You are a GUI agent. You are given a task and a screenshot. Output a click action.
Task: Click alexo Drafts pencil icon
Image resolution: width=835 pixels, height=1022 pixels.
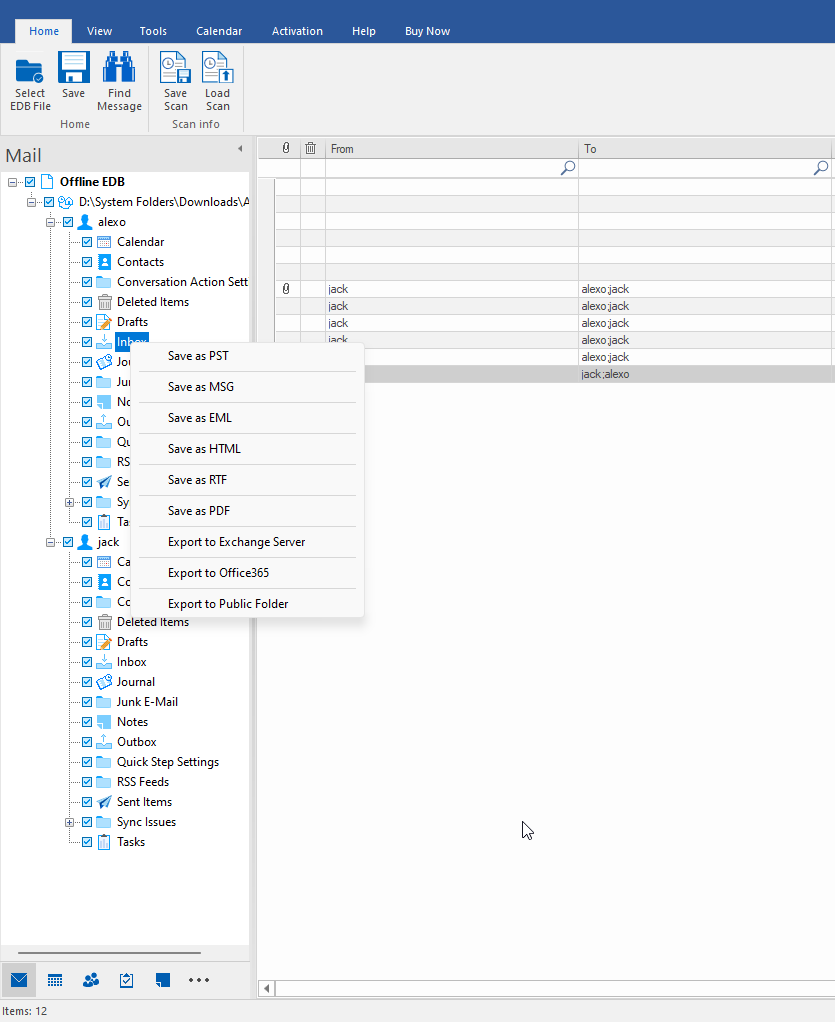tap(104, 322)
